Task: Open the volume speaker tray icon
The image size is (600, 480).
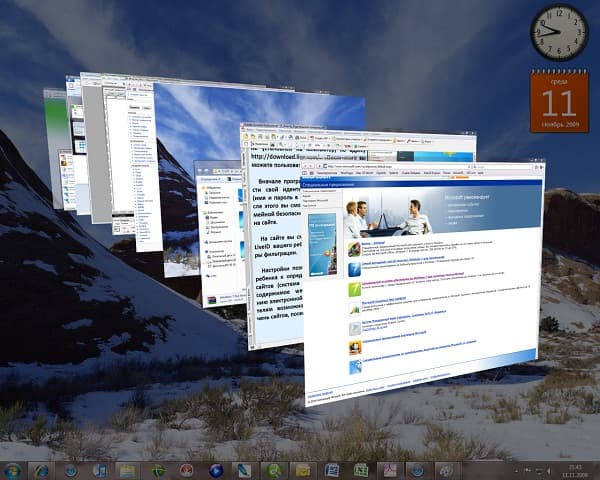Action: click(549, 470)
